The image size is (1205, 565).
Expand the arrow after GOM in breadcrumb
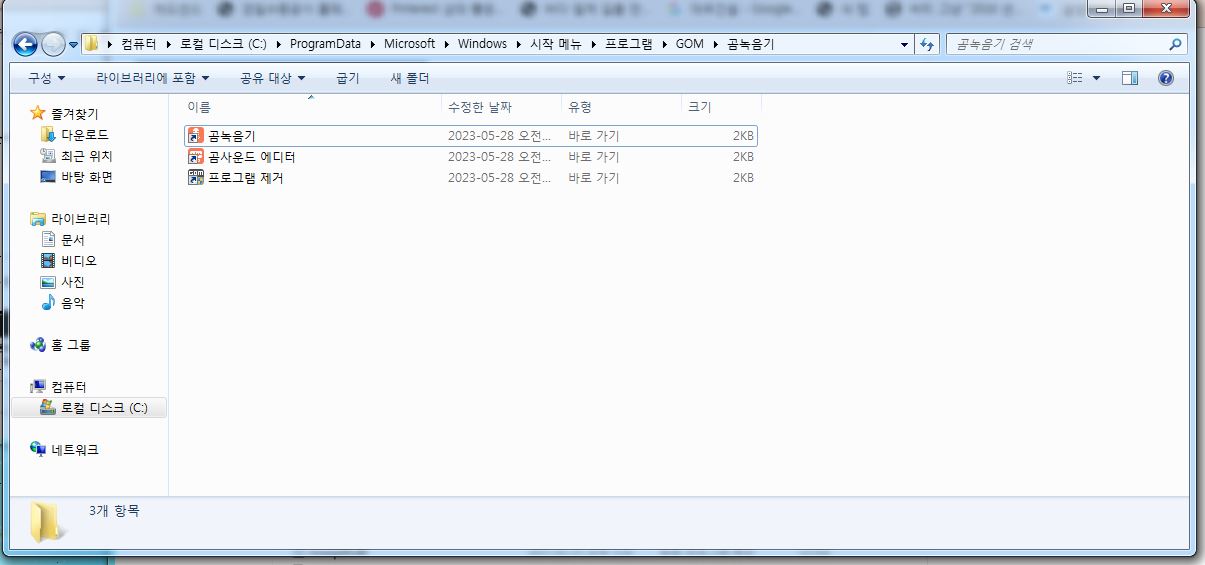tap(716, 44)
